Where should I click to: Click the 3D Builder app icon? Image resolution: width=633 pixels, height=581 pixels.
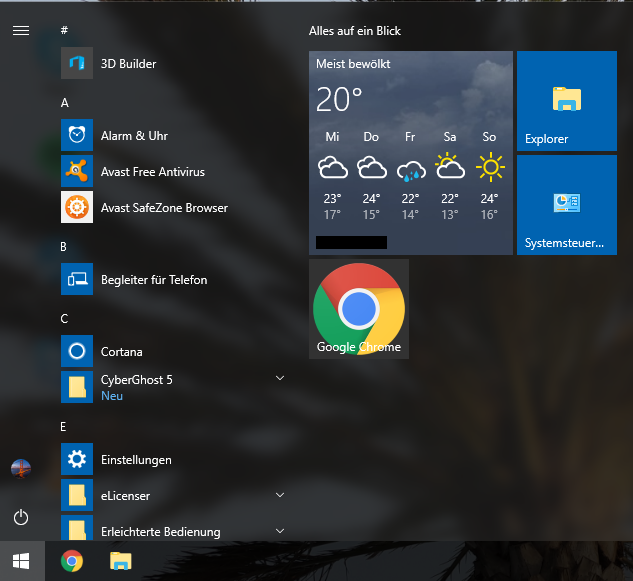77,63
